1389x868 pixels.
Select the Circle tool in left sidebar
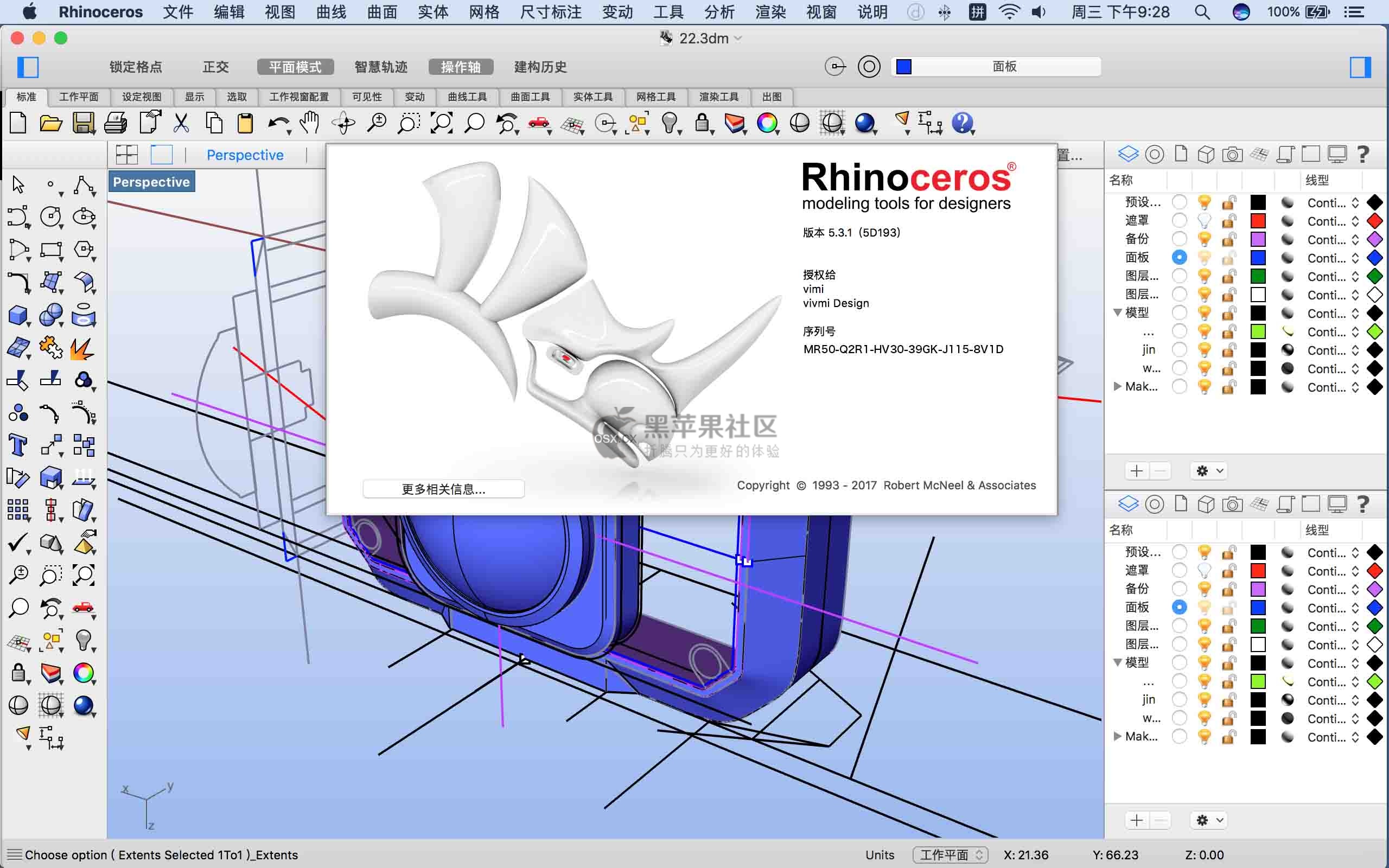(50, 217)
